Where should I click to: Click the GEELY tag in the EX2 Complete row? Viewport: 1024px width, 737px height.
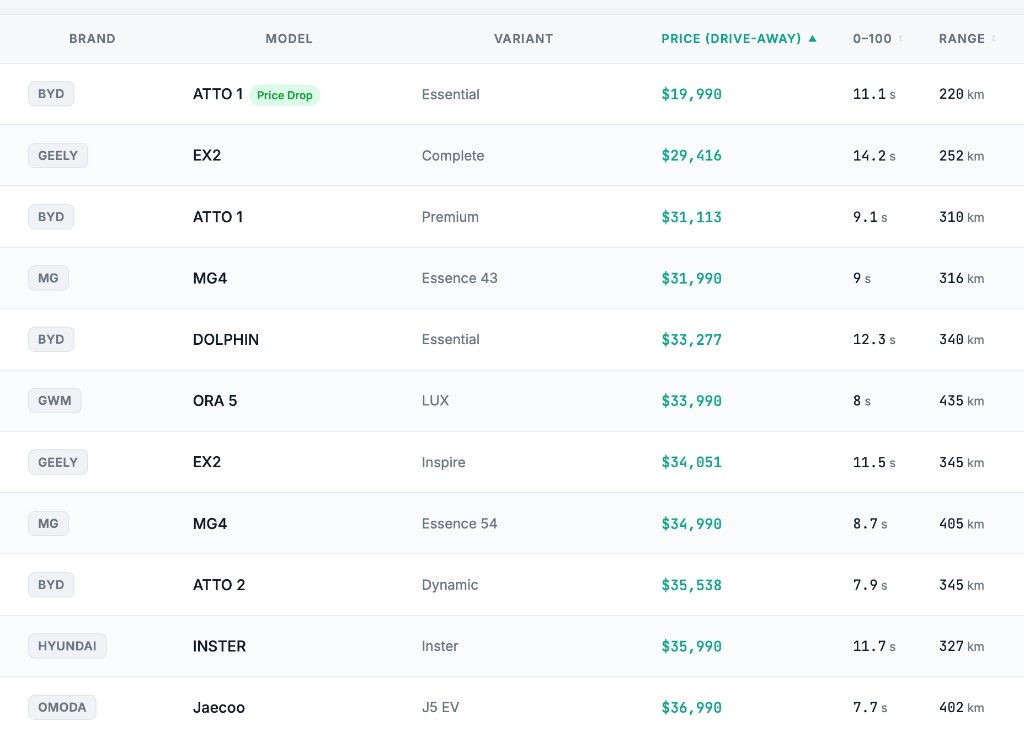click(57, 155)
